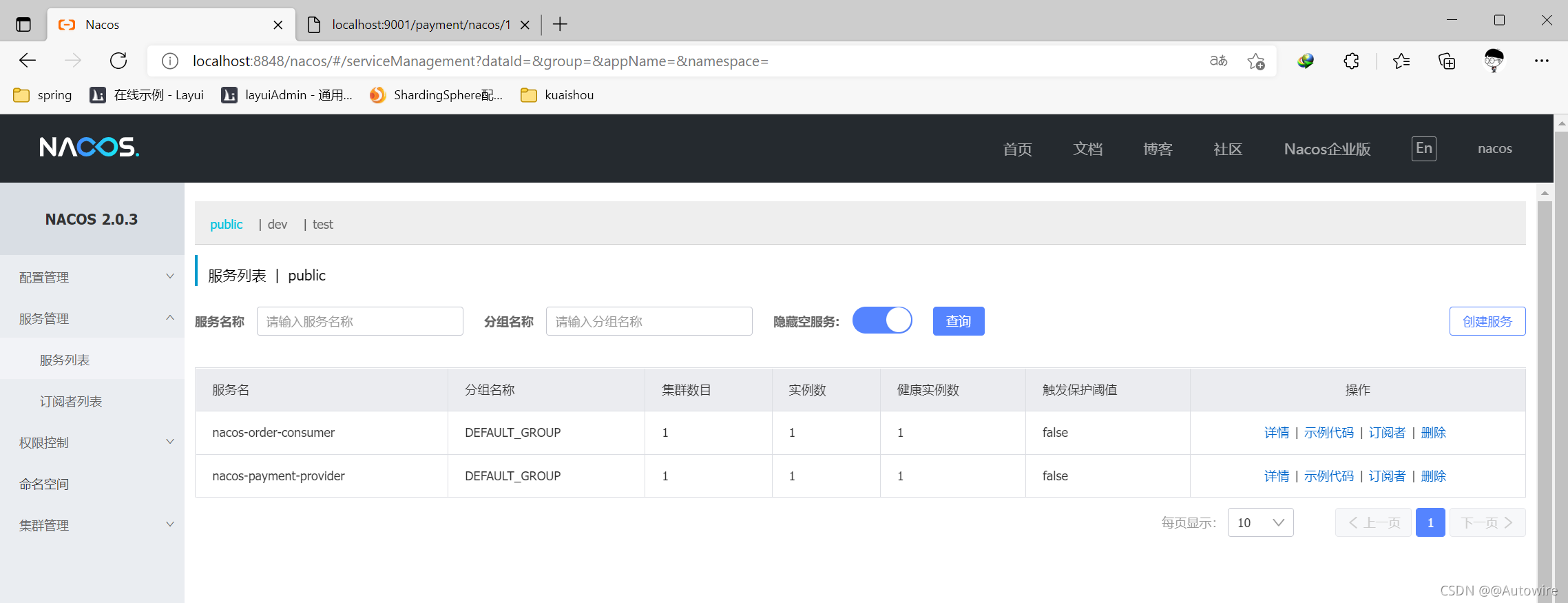1568x603 pixels.
Task: Open the kuaishou bookmarks folder
Action: 557,95
